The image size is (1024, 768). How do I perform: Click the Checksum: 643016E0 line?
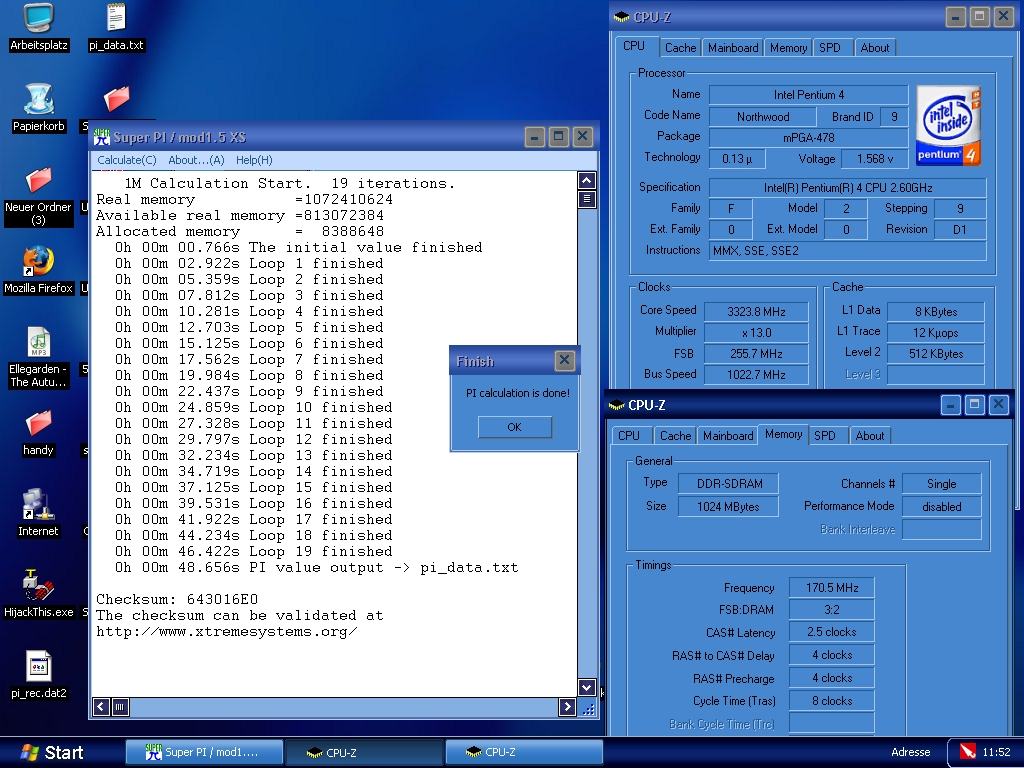(x=177, y=600)
